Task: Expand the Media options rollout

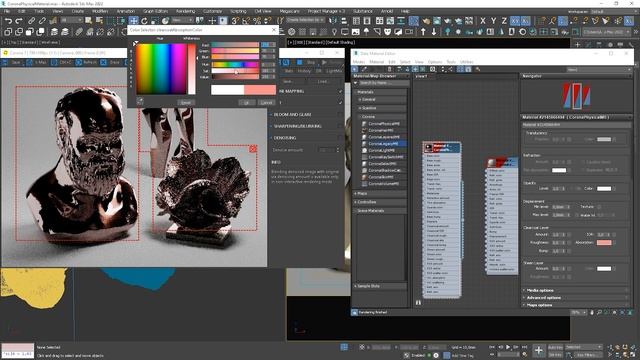Action: (576, 290)
